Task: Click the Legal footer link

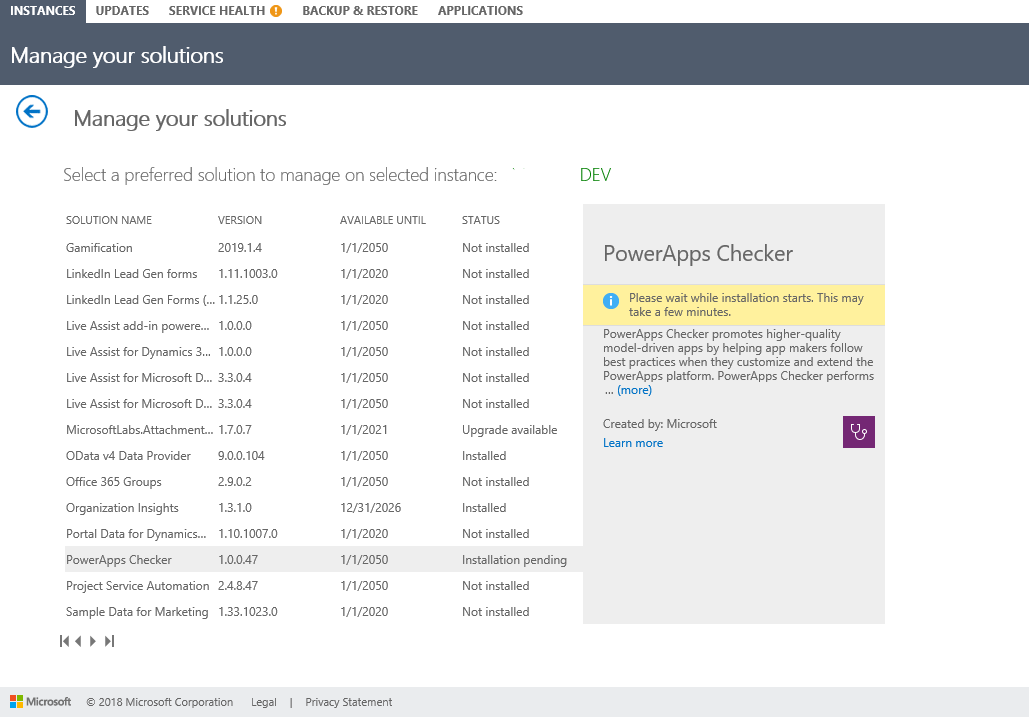Action: (x=263, y=701)
